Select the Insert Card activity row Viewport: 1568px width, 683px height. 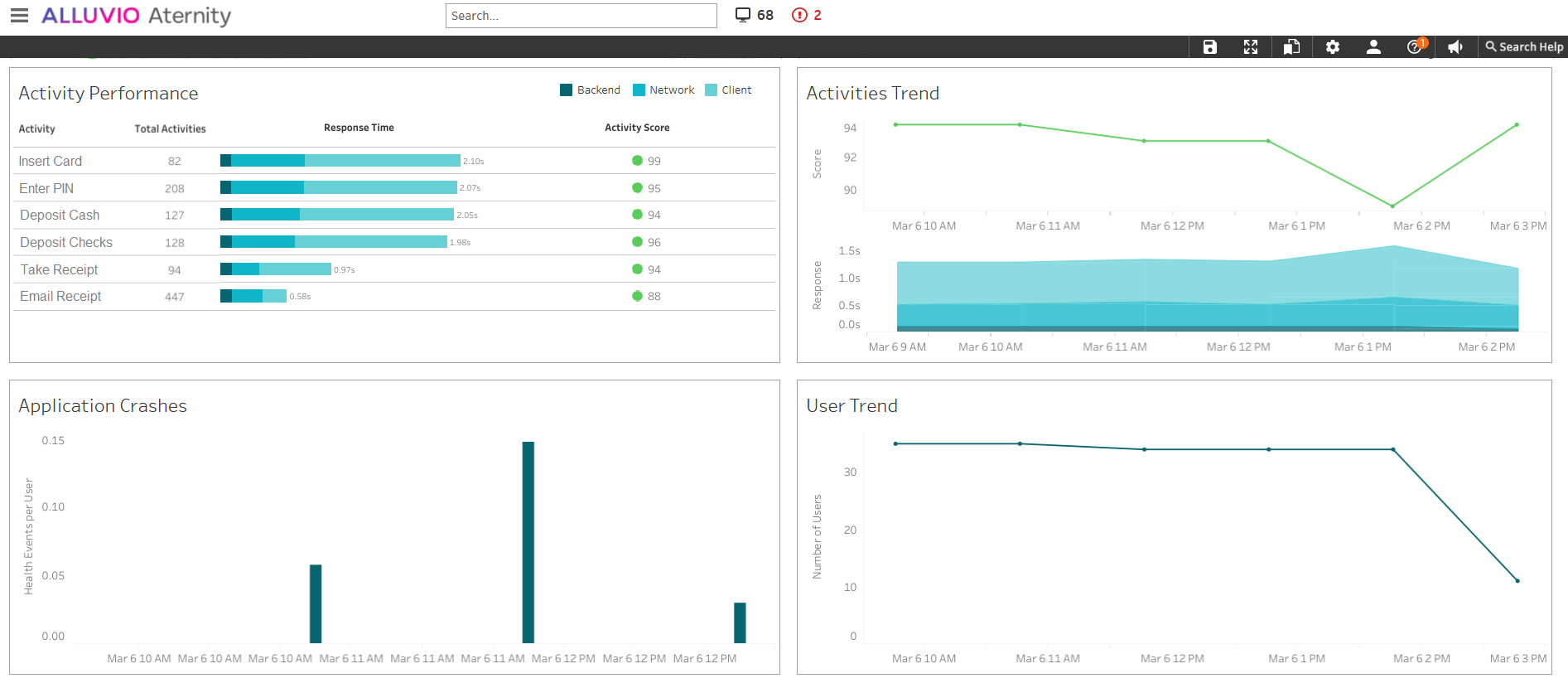click(x=394, y=161)
